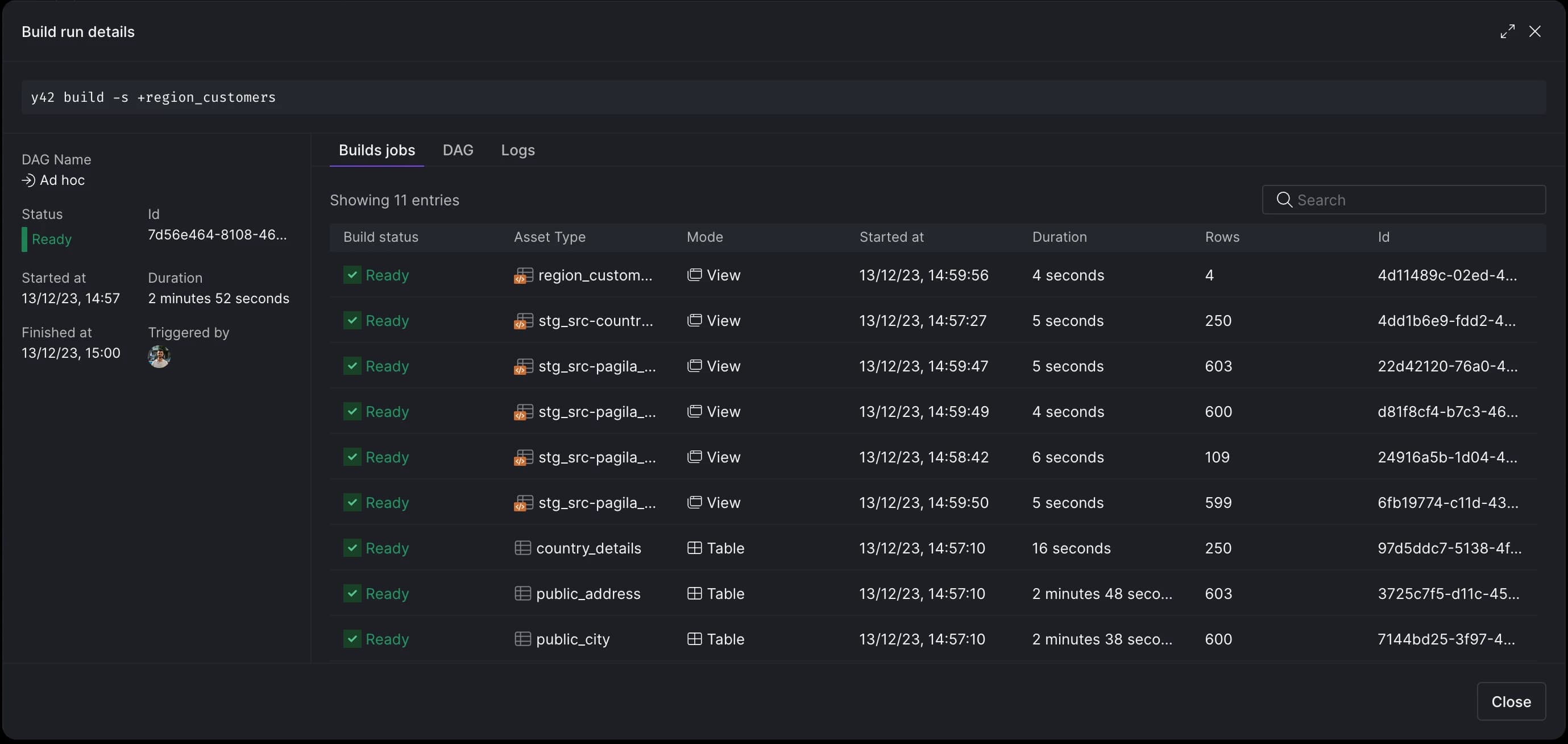1568x744 pixels.
Task: Focus the Search field
Action: click(1404, 200)
